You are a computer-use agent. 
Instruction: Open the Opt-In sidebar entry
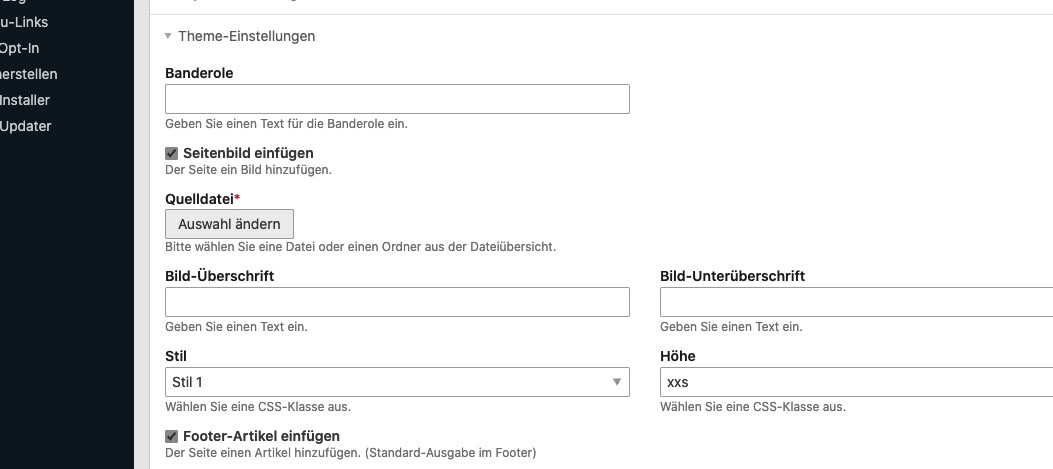coord(20,48)
